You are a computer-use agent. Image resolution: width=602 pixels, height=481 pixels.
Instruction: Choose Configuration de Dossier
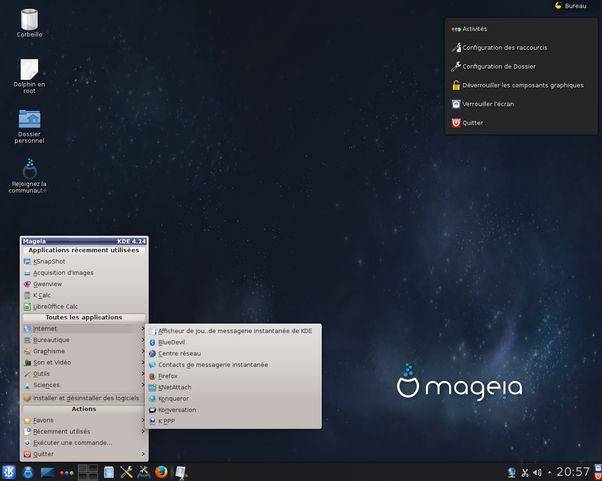pyautogui.click(x=521, y=66)
